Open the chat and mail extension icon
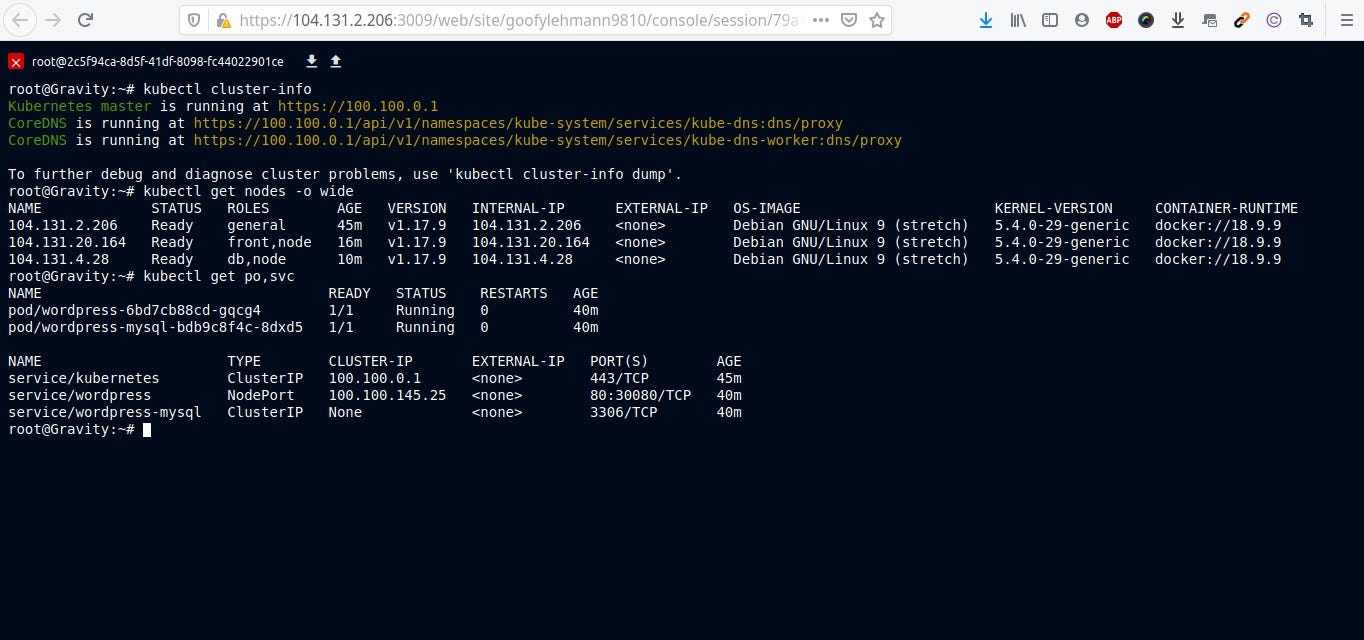The image size is (1364, 640). (x=1210, y=20)
